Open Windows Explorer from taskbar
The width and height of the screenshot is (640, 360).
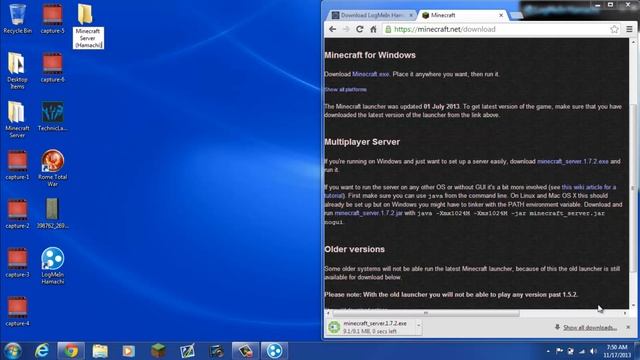[100, 351]
